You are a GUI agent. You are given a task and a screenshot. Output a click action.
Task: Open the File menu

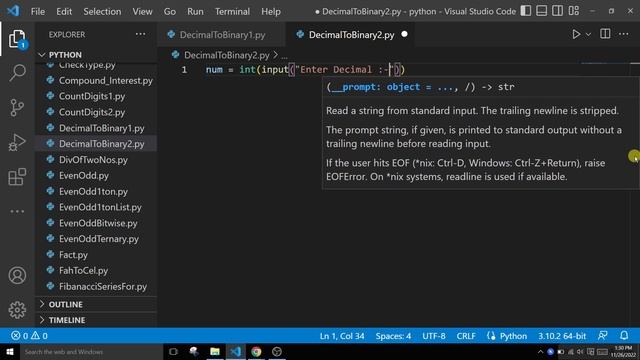click(x=38, y=11)
